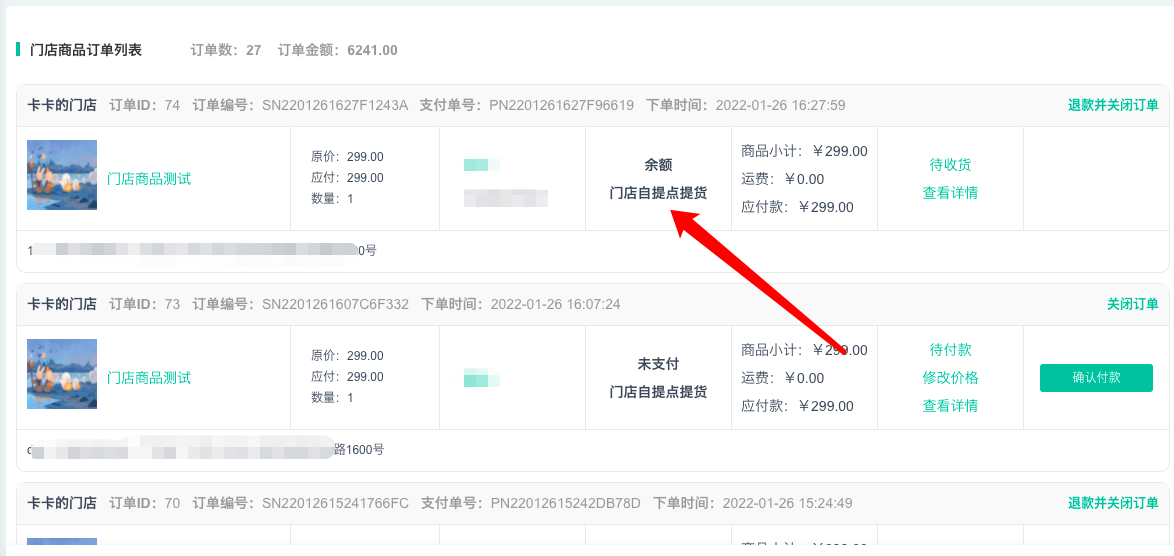The width and height of the screenshot is (1174, 556).
Task: Click 退款并关闭订单 for order 74
Action: [1113, 106]
